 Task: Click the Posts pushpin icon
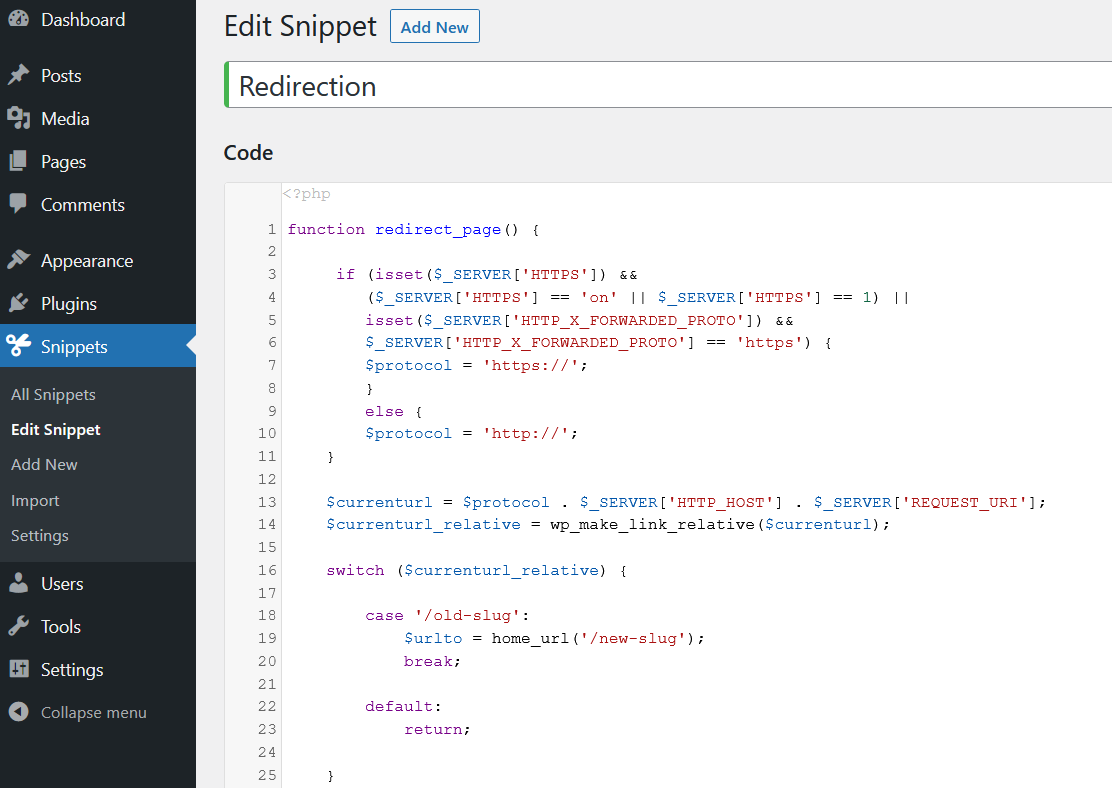pos(18,75)
